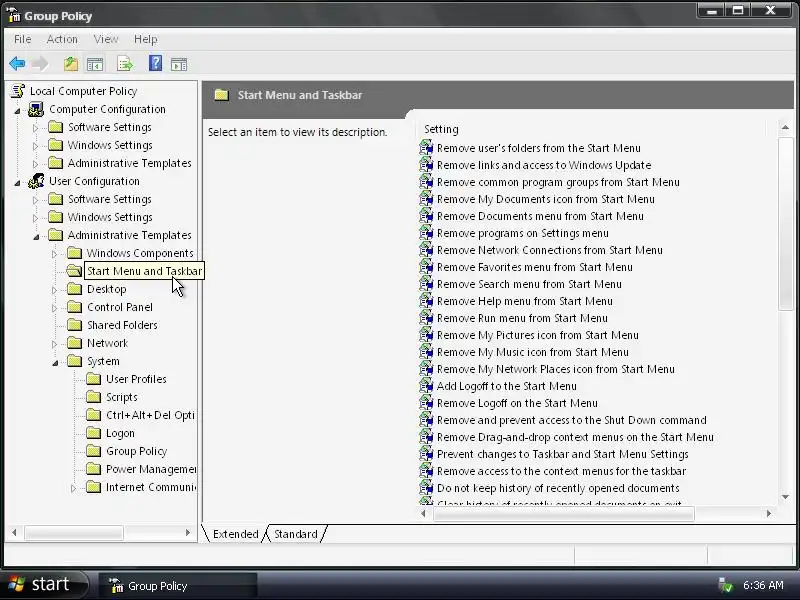Expand the Network node

[x=54, y=344]
